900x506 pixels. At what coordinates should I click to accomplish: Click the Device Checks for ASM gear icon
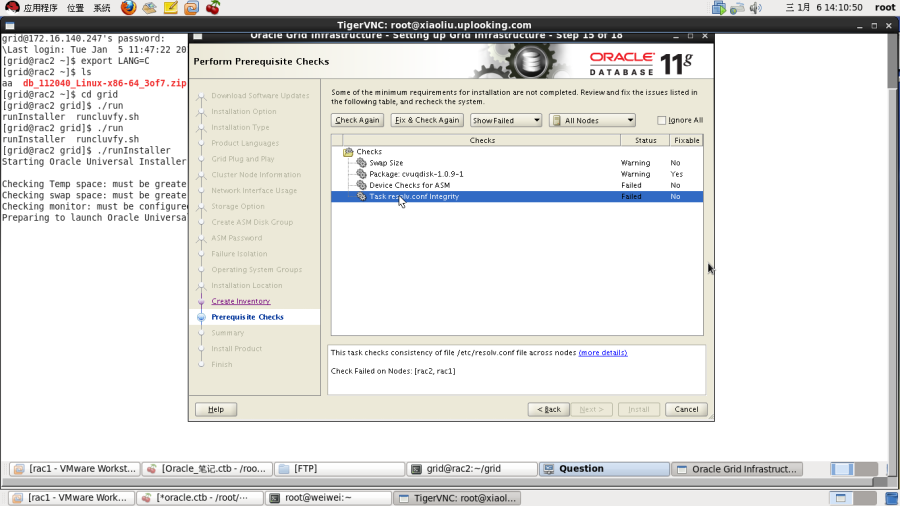[361, 185]
